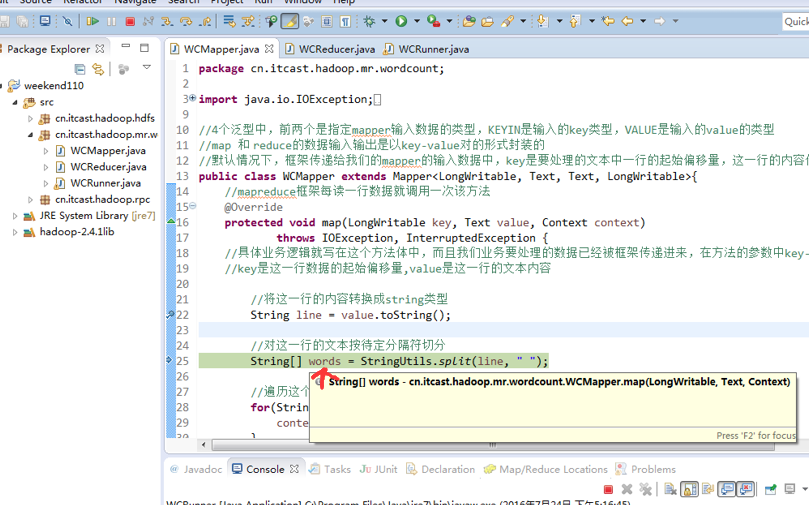The width and height of the screenshot is (809, 505).
Task: Click the Open Type icon
Action: (x=469, y=21)
